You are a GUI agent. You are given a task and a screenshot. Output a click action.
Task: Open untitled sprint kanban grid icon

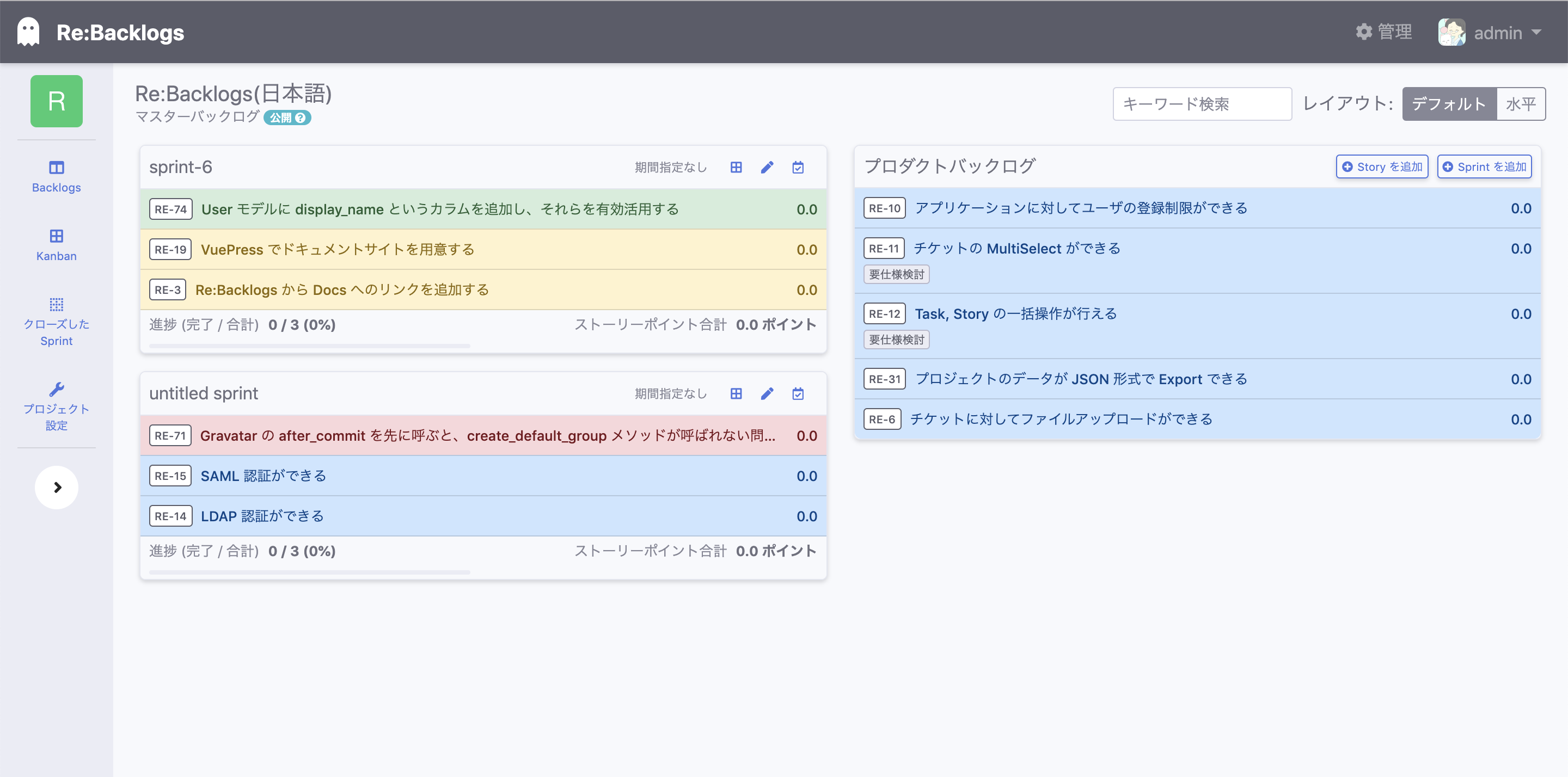736,394
